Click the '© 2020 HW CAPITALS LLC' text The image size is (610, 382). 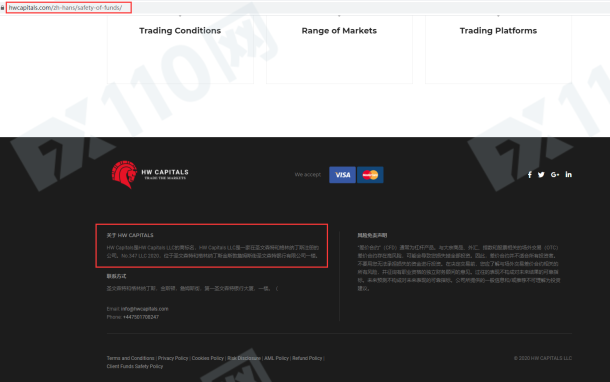click(x=543, y=358)
